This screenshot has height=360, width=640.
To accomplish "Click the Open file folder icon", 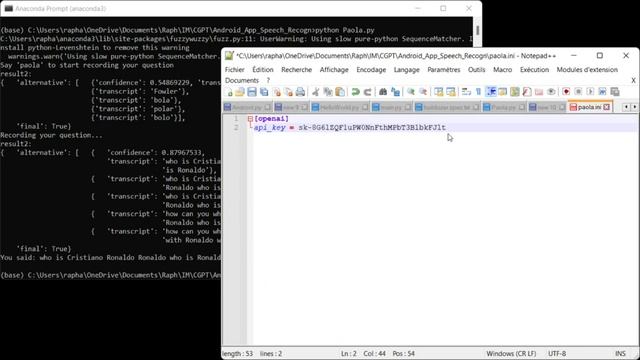I will [x=240, y=92].
